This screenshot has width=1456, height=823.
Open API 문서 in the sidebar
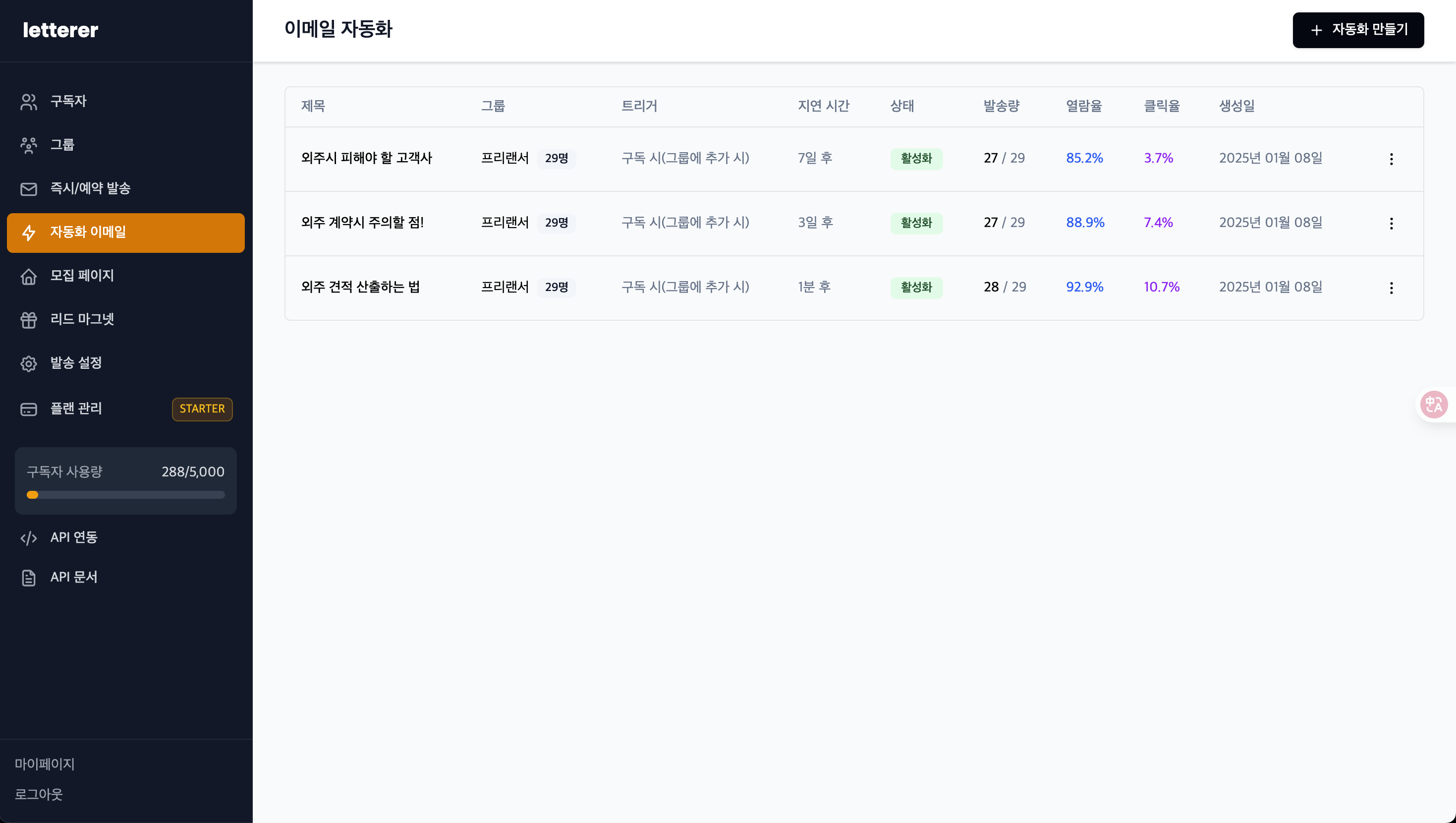pos(125,578)
